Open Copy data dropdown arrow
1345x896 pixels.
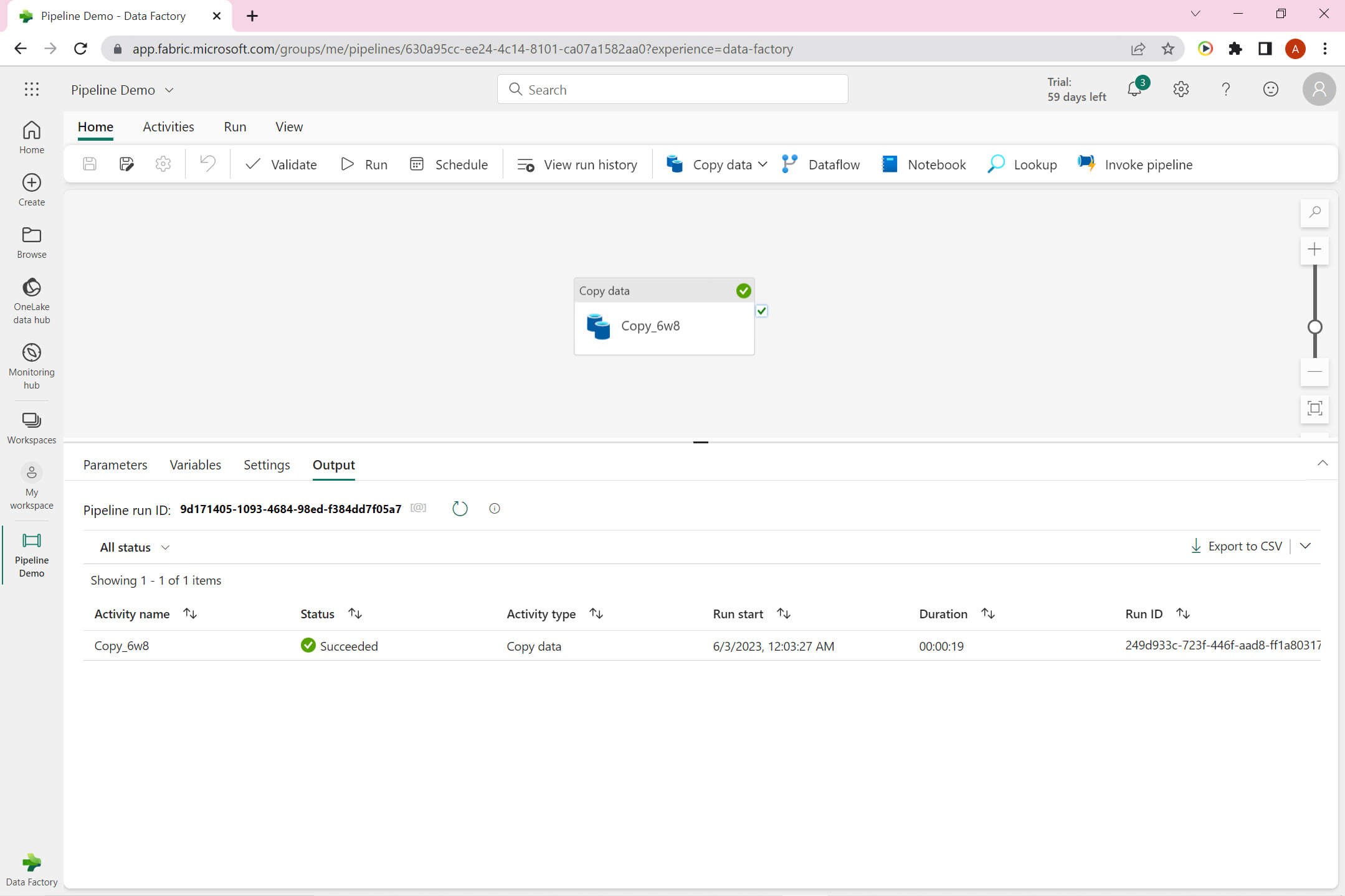[x=763, y=164]
